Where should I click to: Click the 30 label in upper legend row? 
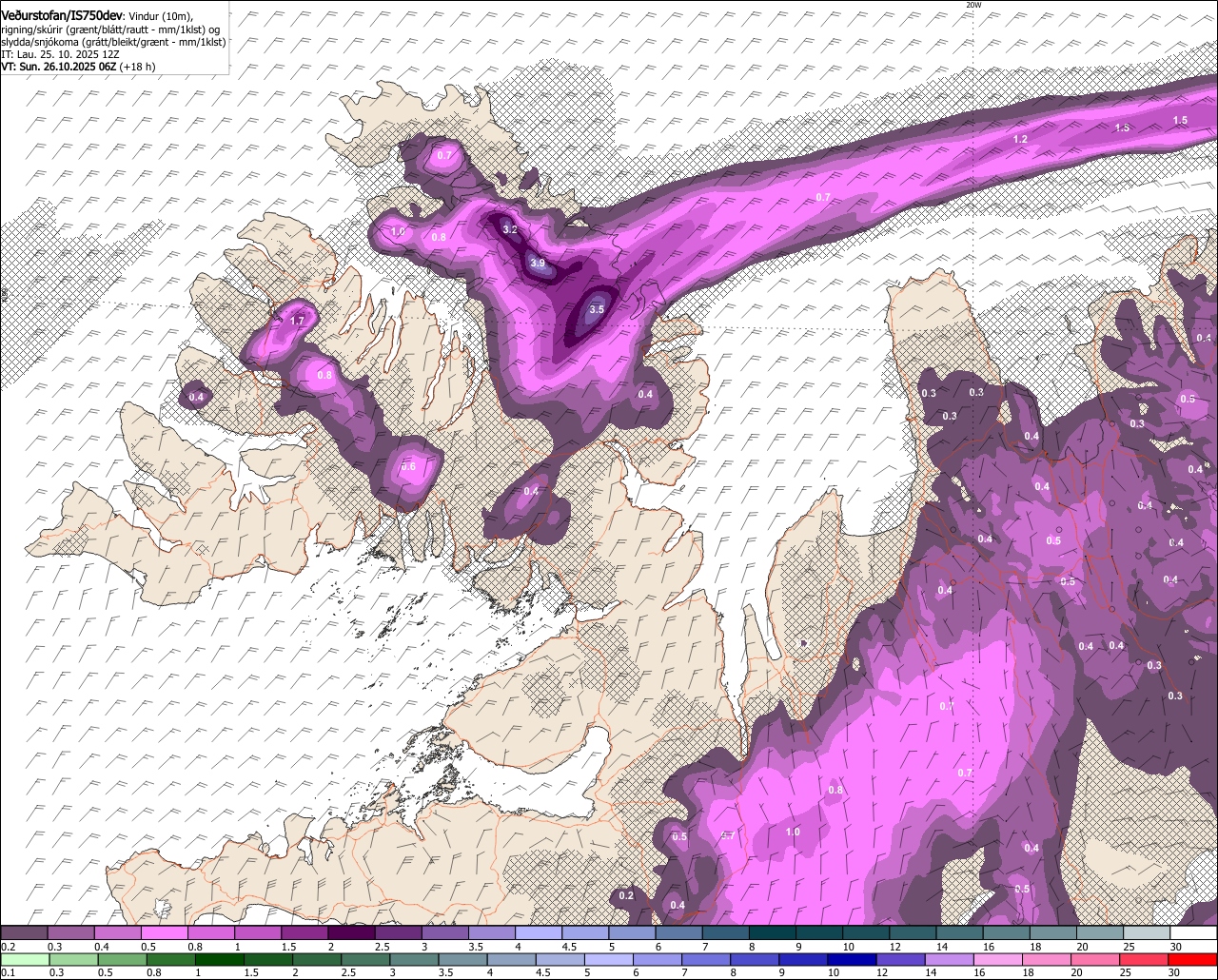(1176, 947)
